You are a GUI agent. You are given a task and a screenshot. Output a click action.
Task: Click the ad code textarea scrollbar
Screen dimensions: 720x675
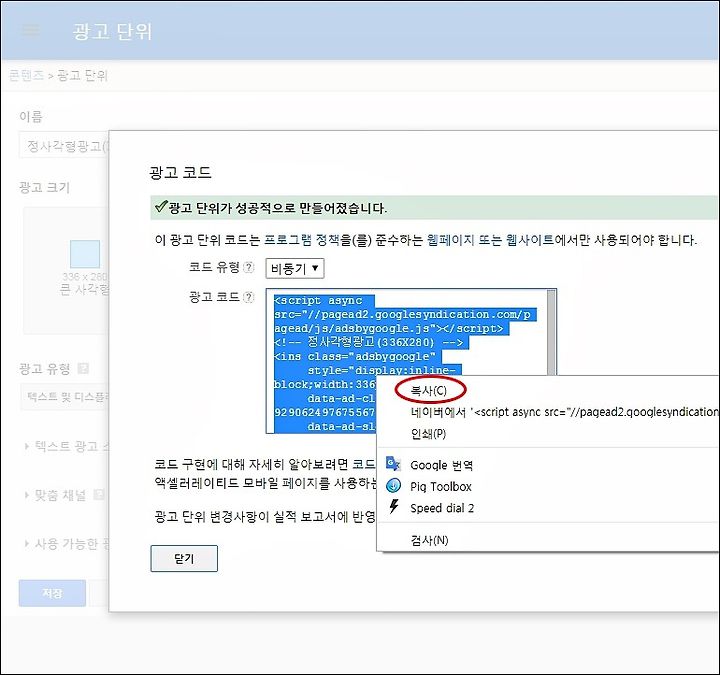pos(551,333)
